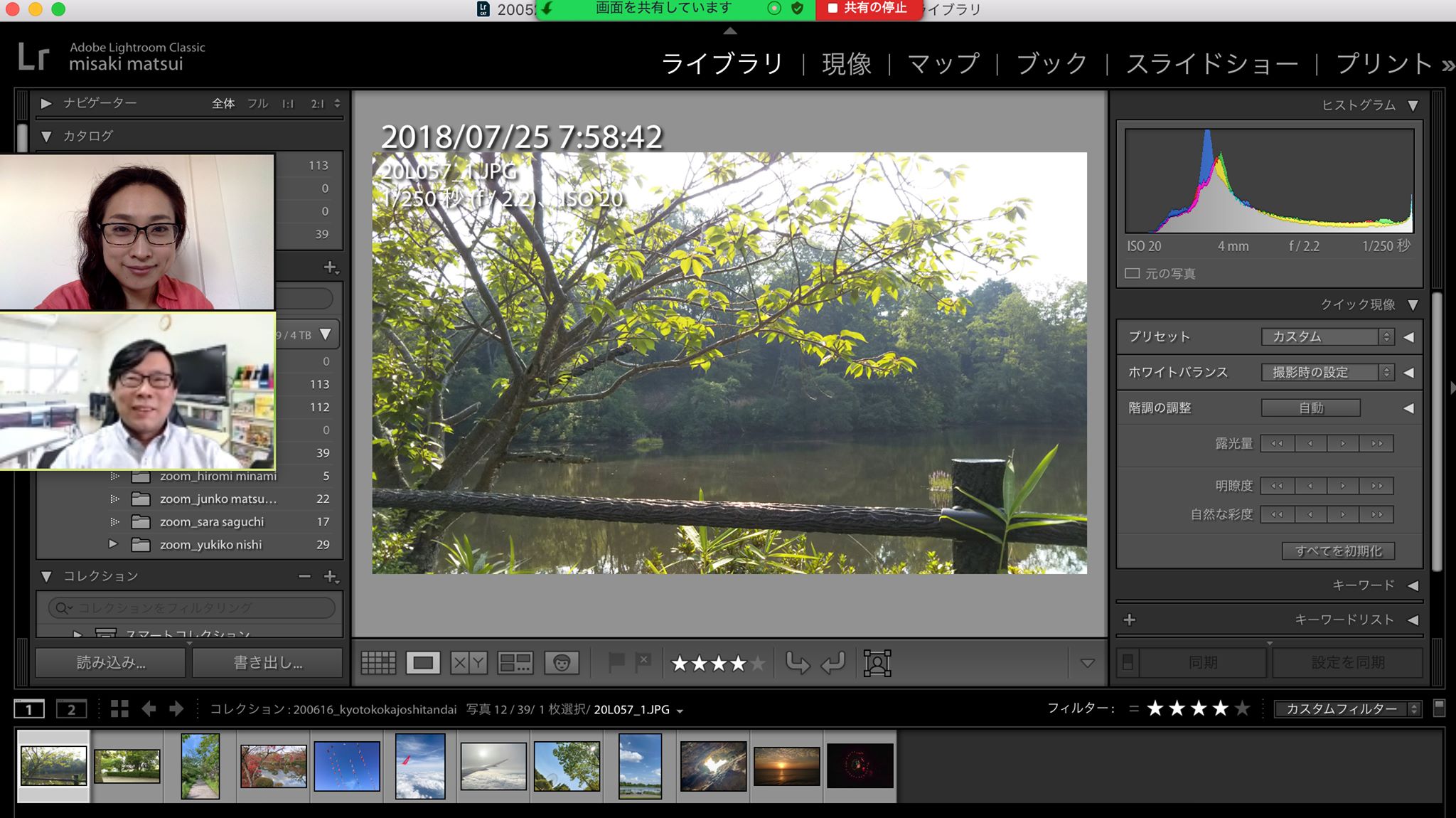The height and width of the screenshot is (818, 1456).
Task: Open the マップ module
Action: pyautogui.click(x=943, y=64)
